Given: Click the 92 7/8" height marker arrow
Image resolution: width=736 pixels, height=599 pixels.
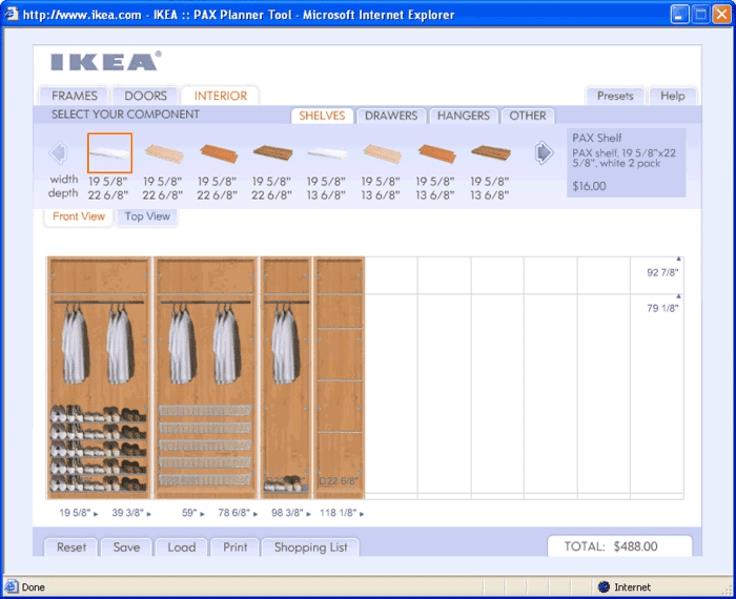Looking at the screenshot, I should coord(678,259).
